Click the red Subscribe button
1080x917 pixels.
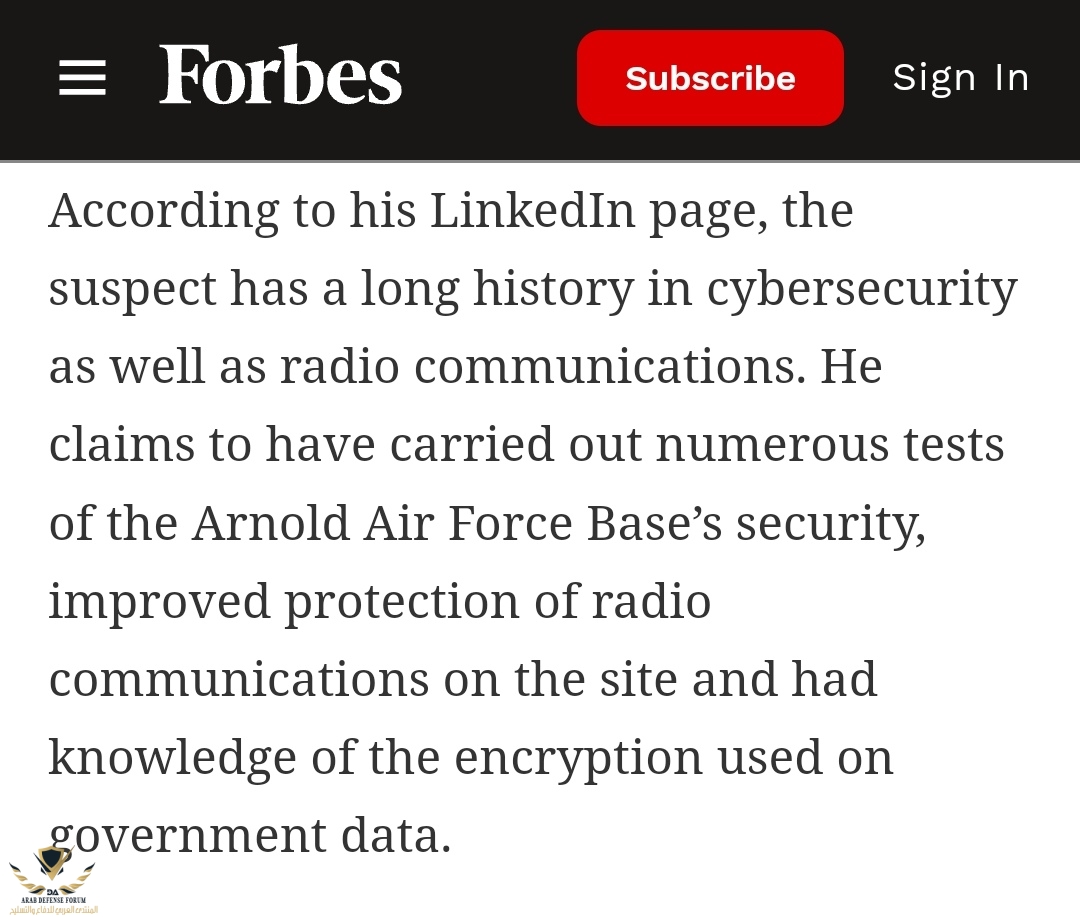(x=710, y=78)
